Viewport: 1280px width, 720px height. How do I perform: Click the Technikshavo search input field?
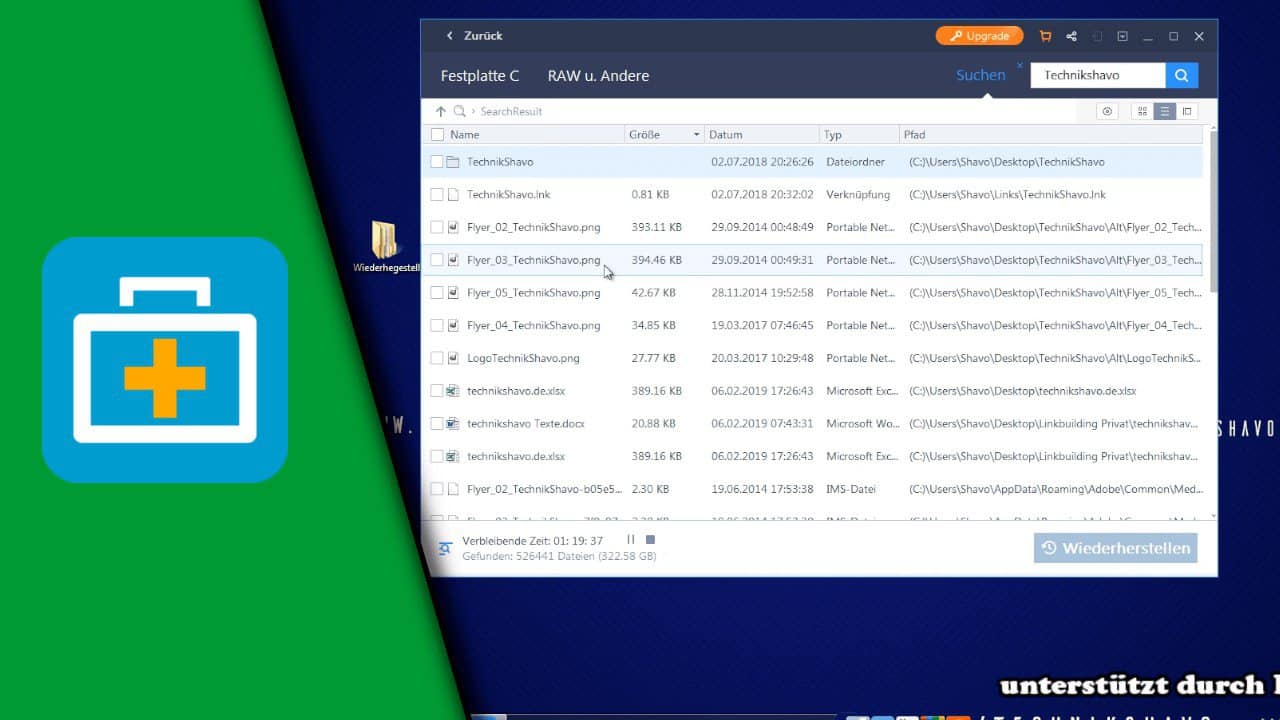point(1098,75)
